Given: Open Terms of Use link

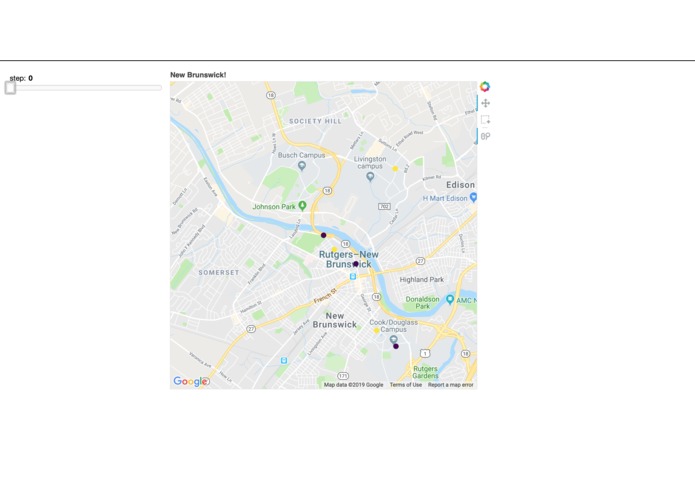Looking at the screenshot, I should point(406,385).
